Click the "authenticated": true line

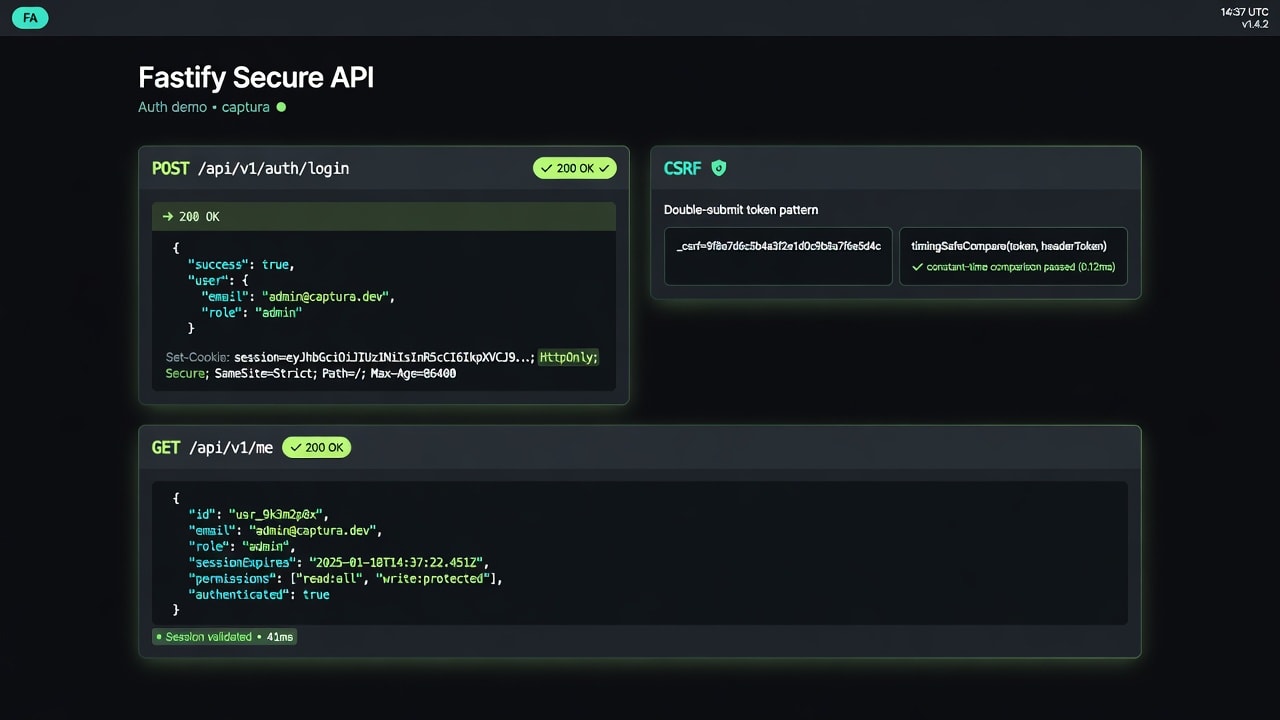click(x=259, y=594)
